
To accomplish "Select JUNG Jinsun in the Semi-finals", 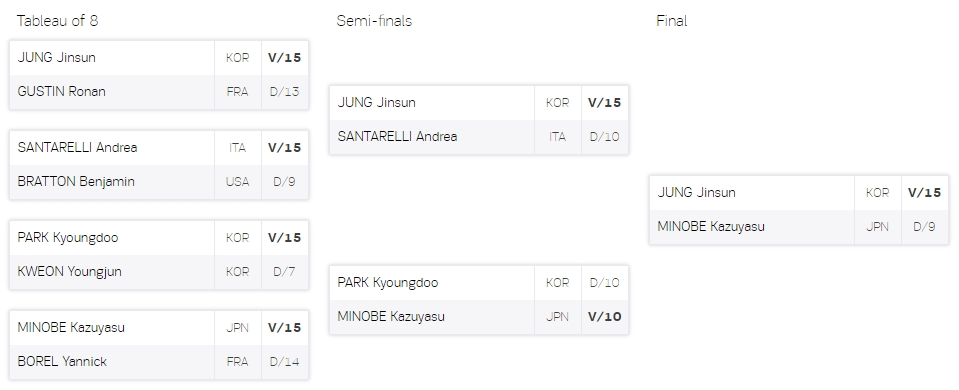I will tap(376, 102).
